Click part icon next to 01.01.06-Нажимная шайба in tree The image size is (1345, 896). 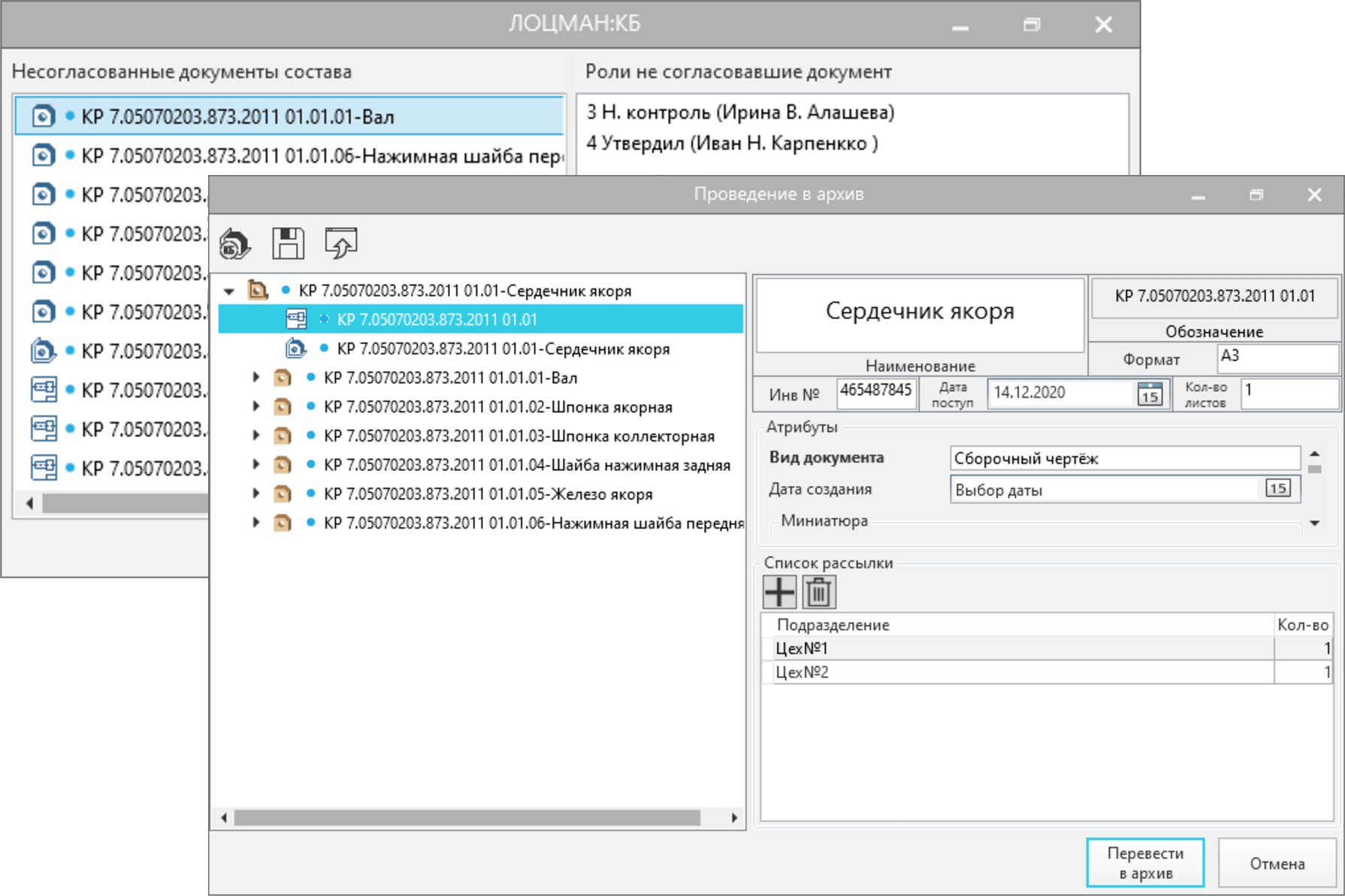[283, 523]
